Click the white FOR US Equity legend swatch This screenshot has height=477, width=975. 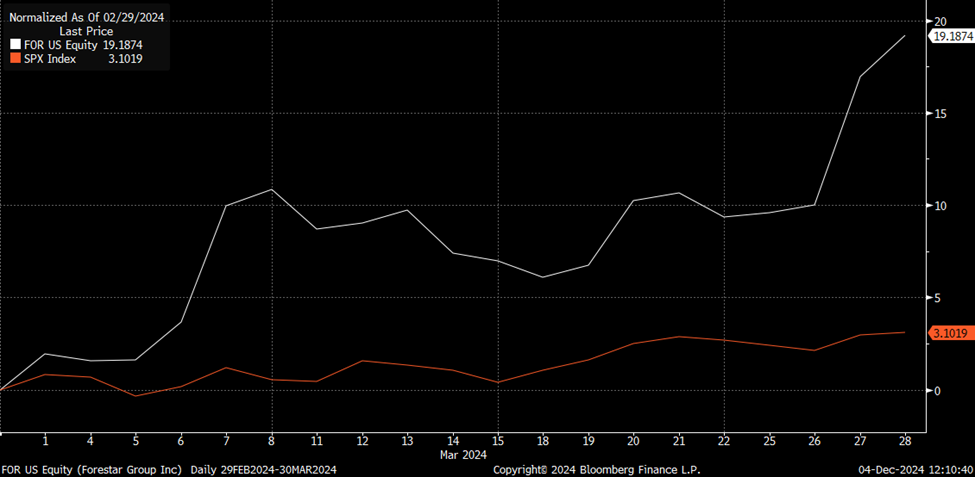click(x=15, y=45)
